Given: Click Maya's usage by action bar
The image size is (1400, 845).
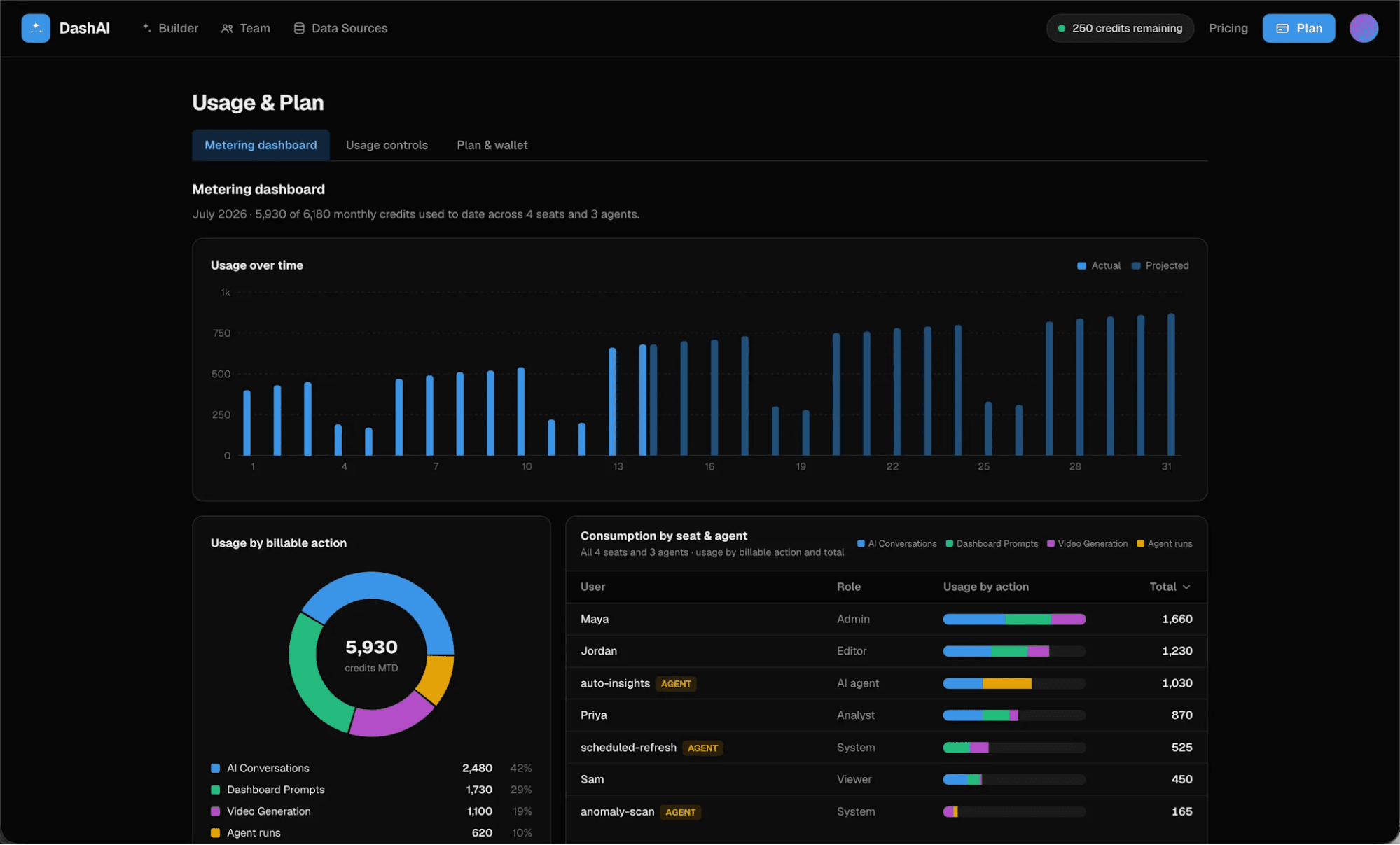Looking at the screenshot, I should [1014, 620].
